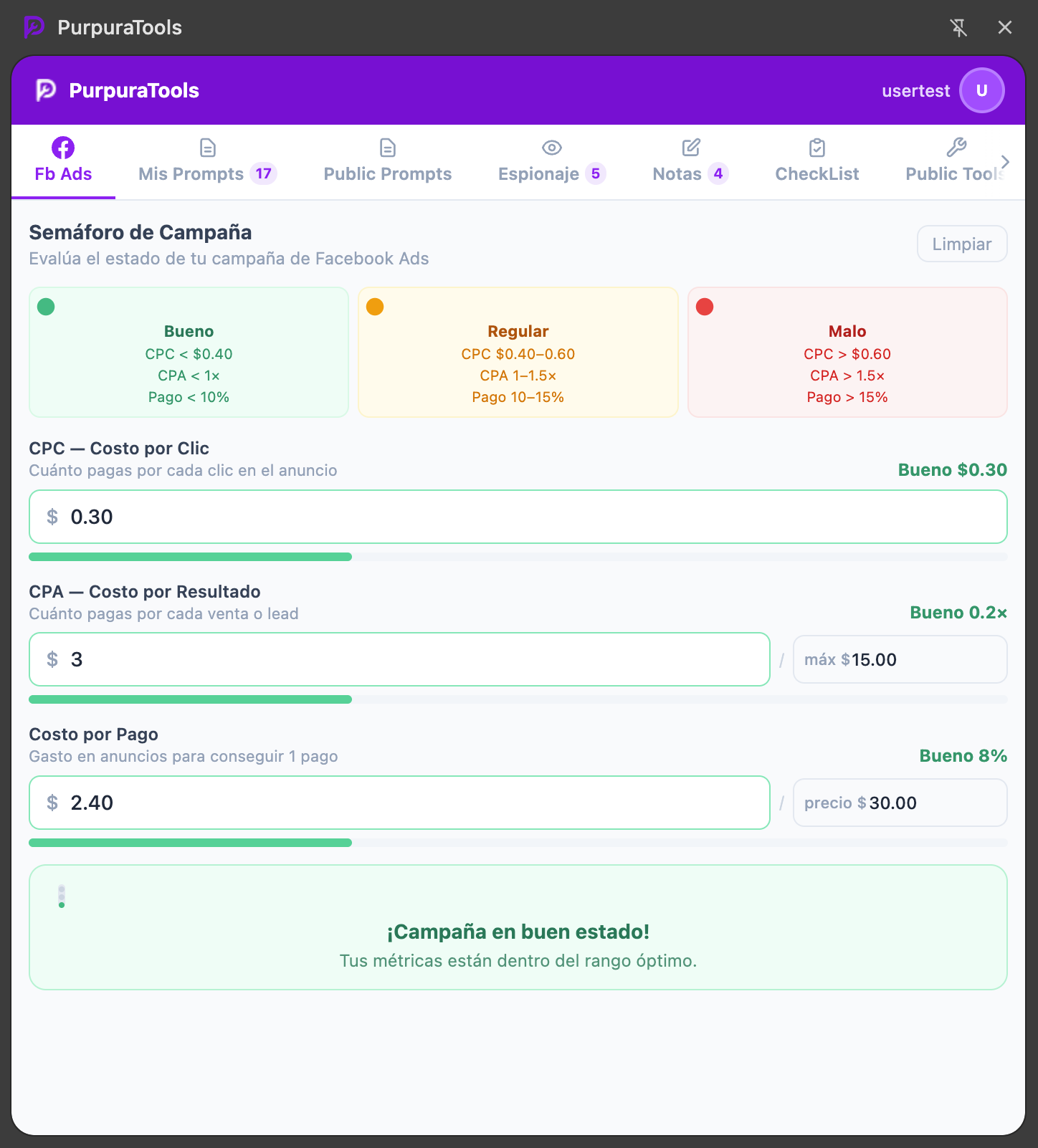Expand more tabs with right chevron arrow

[x=1006, y=162]
